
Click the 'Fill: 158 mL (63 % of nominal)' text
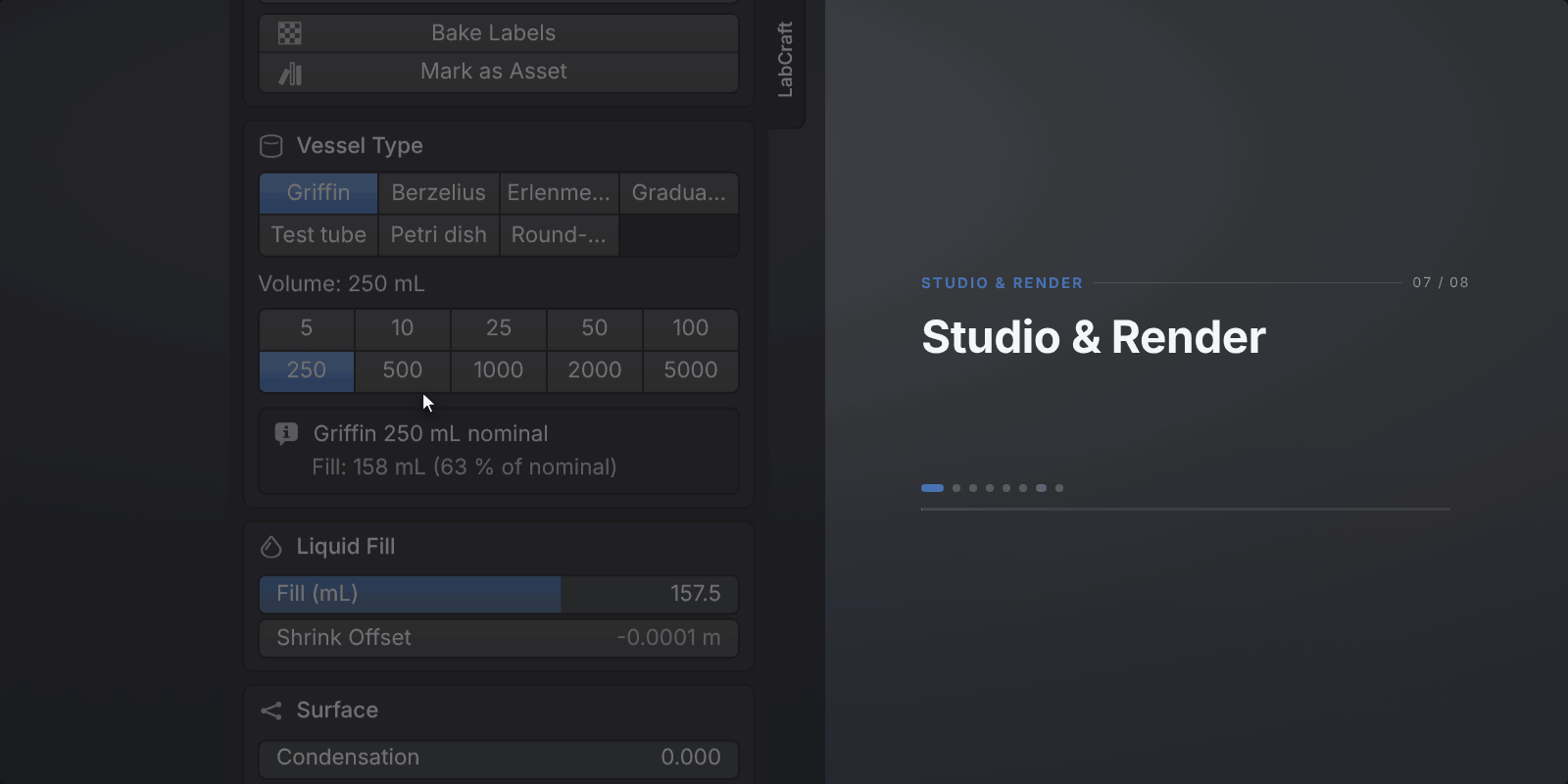pos(465,467)
